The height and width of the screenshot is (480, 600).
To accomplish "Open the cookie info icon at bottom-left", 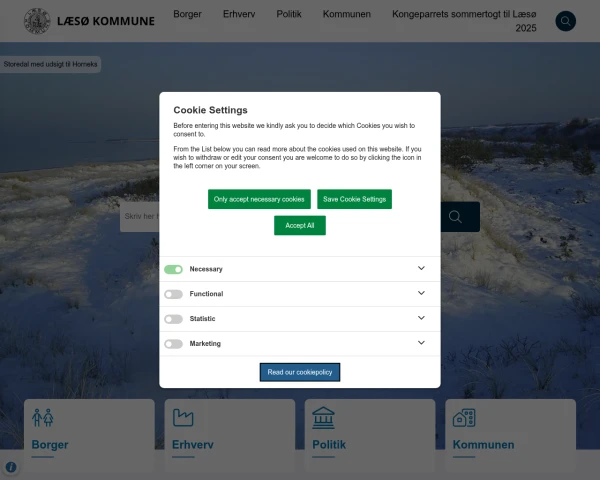I will click(11, 467).
